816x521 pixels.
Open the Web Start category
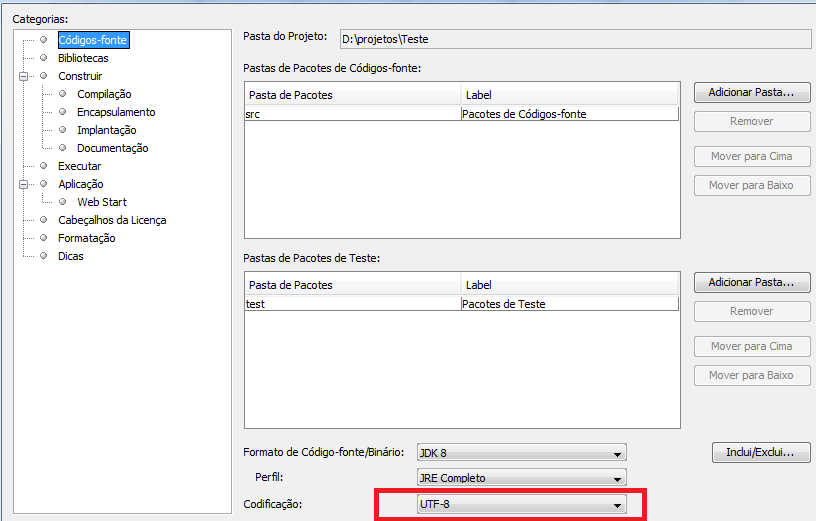coord(102,202)
